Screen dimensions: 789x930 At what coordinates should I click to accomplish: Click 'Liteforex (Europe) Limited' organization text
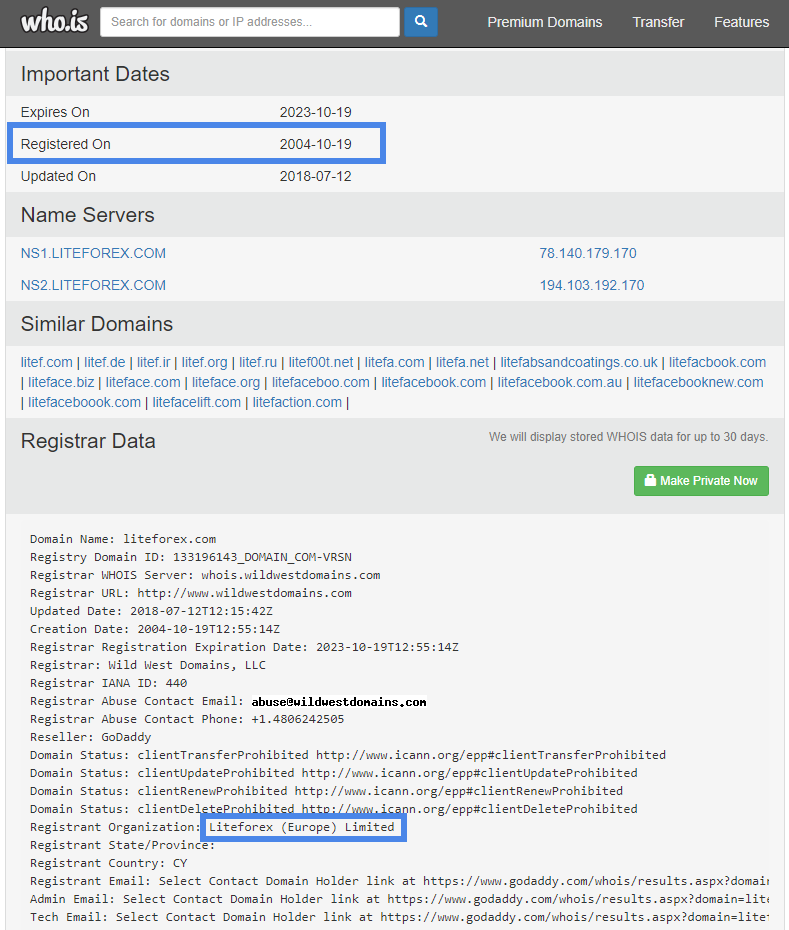pos(301,827)
